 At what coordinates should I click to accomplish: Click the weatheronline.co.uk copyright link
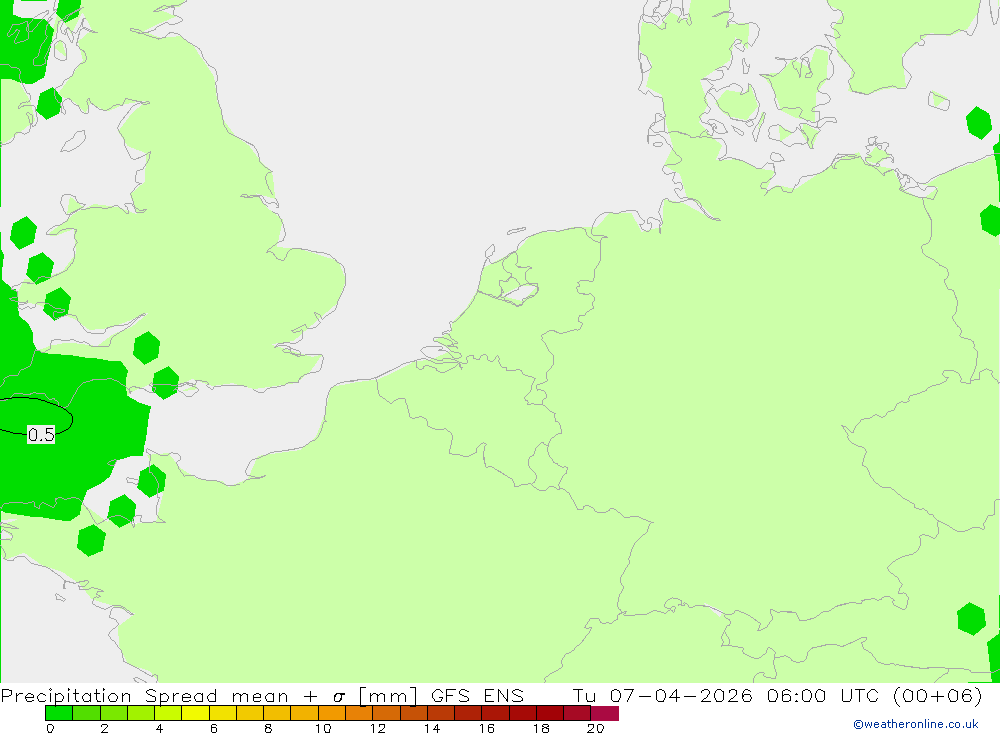tap(915, 724)
